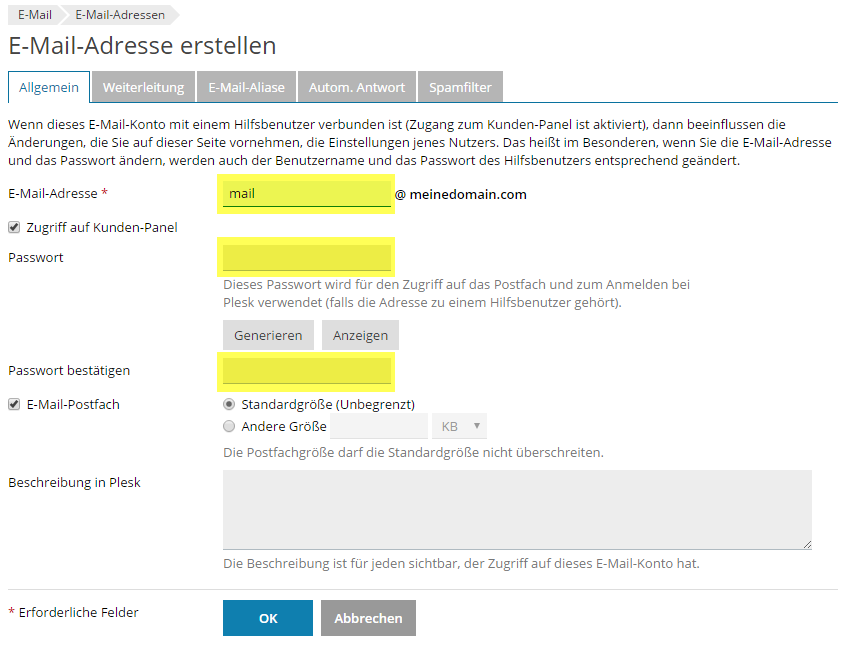Switch to Autom. Antwort tab

click(x=356, y=87)
